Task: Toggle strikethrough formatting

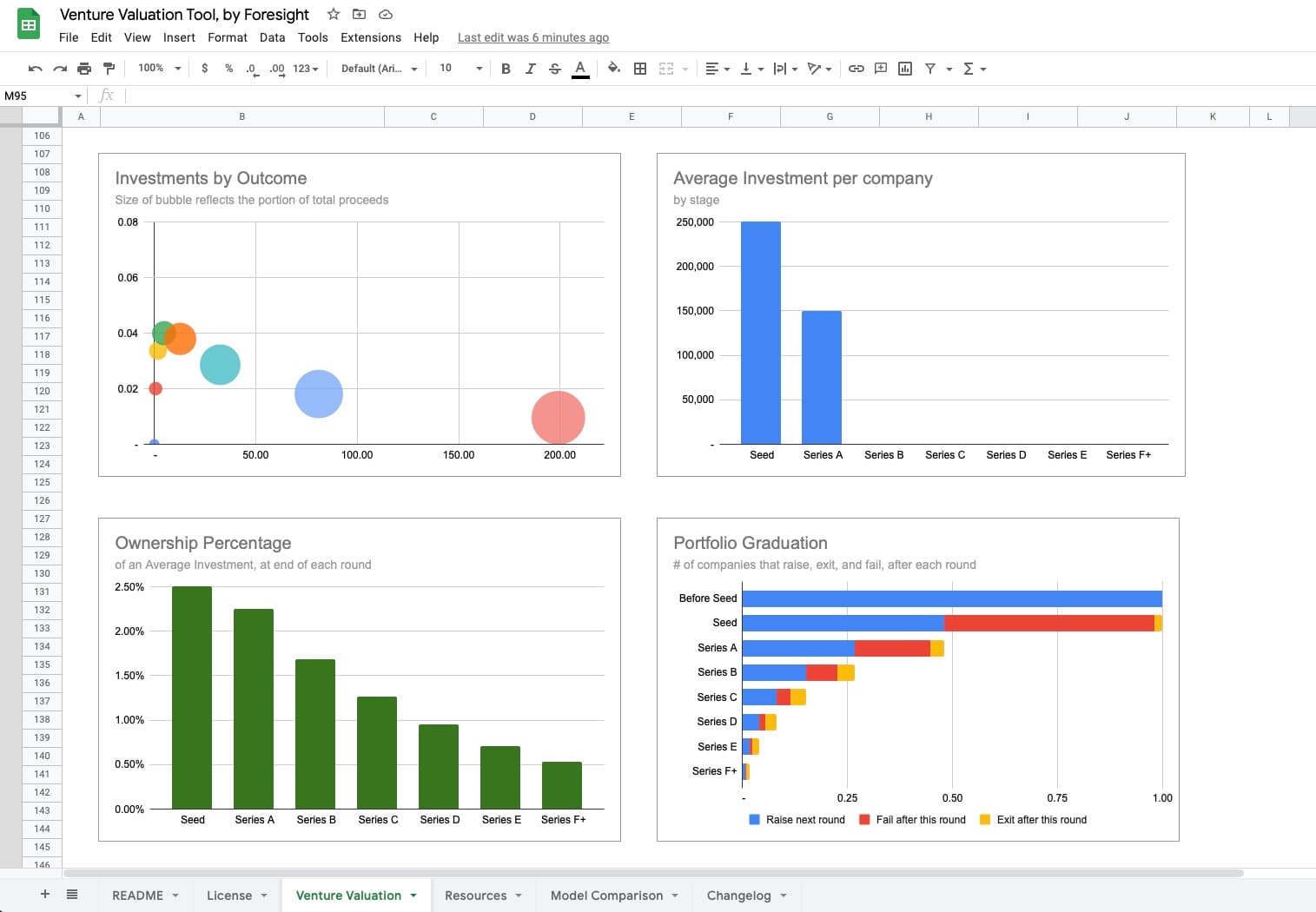Action: pos(555,69)
